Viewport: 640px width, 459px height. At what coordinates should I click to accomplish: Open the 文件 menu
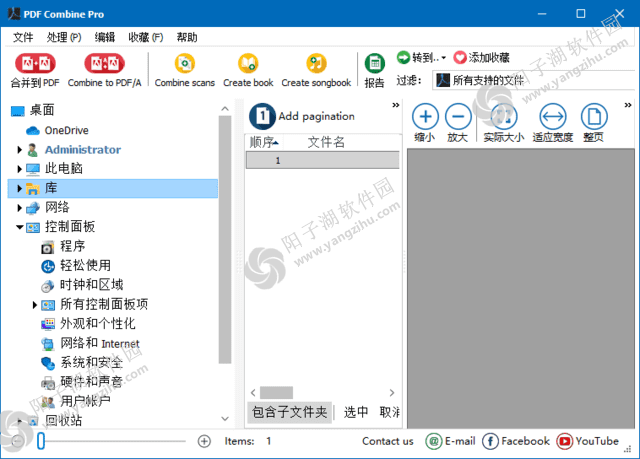click(23, 38)
